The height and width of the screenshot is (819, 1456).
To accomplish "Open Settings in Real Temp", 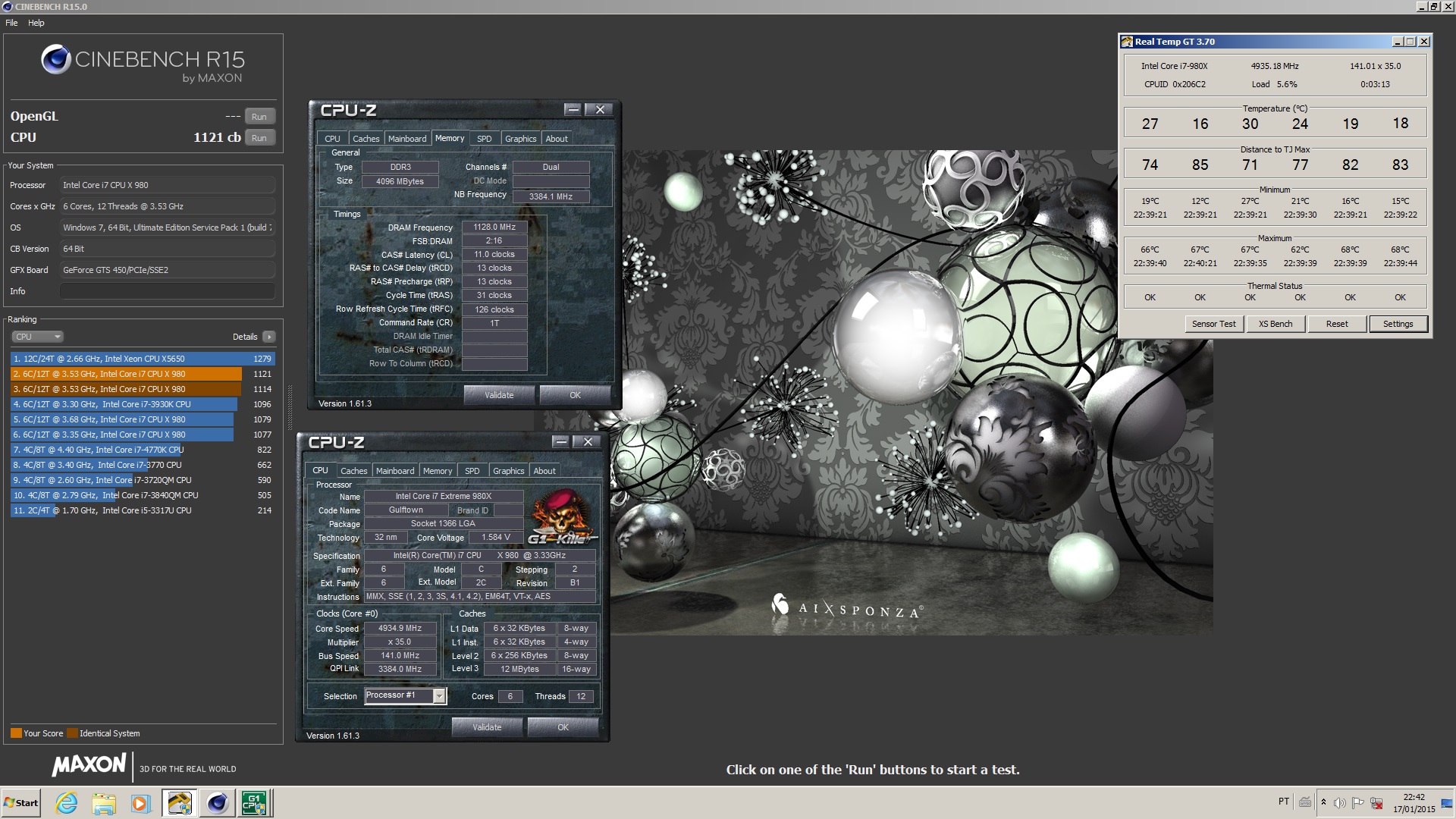I will coord(1398,324).
